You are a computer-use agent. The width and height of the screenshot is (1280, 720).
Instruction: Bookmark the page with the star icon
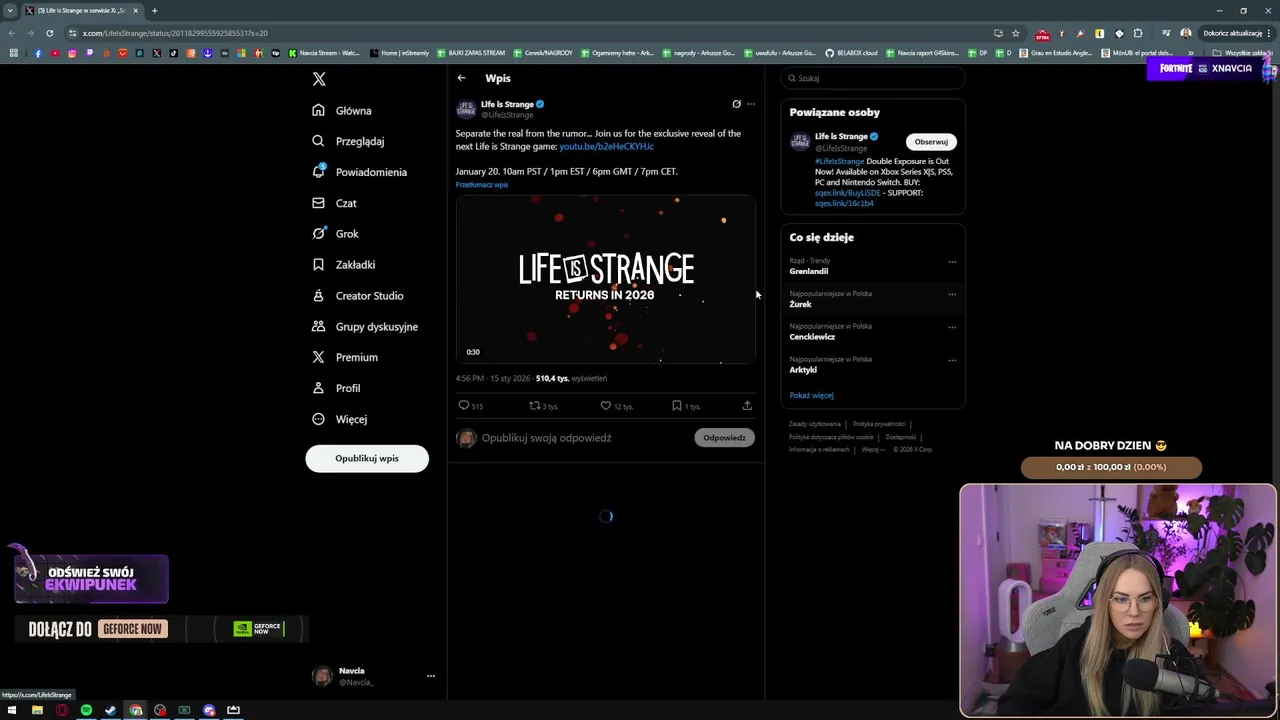(1016, 33)
